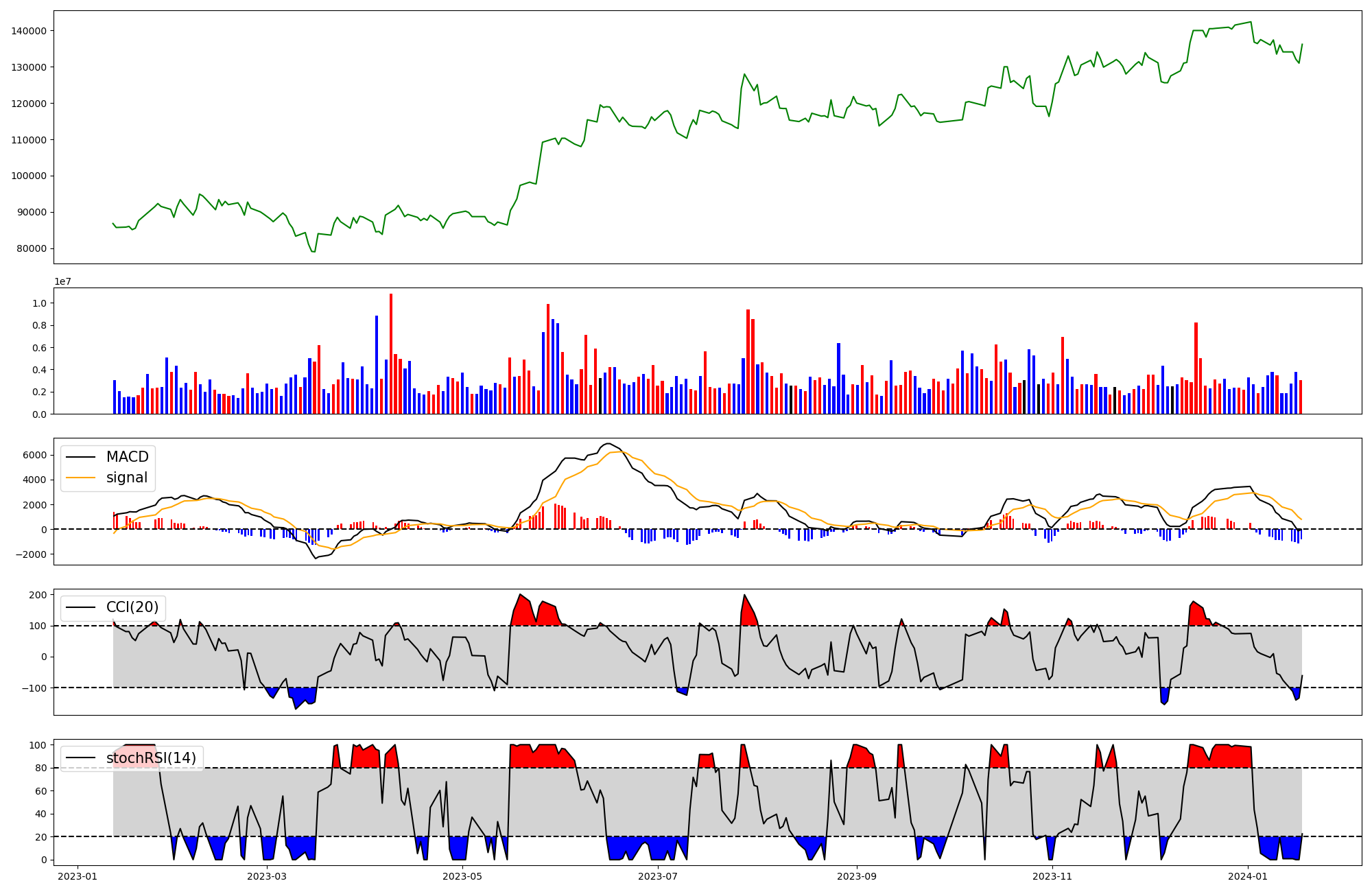Click the 6000 MACD axis label

pyautogui.click(x=34, y=455)
